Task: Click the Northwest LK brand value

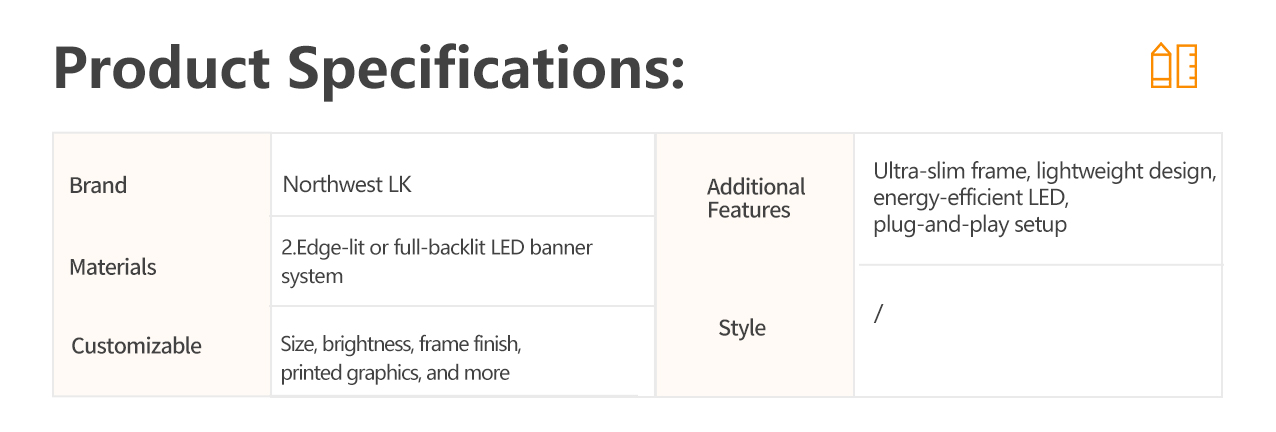Action: (x=347, y=185)
